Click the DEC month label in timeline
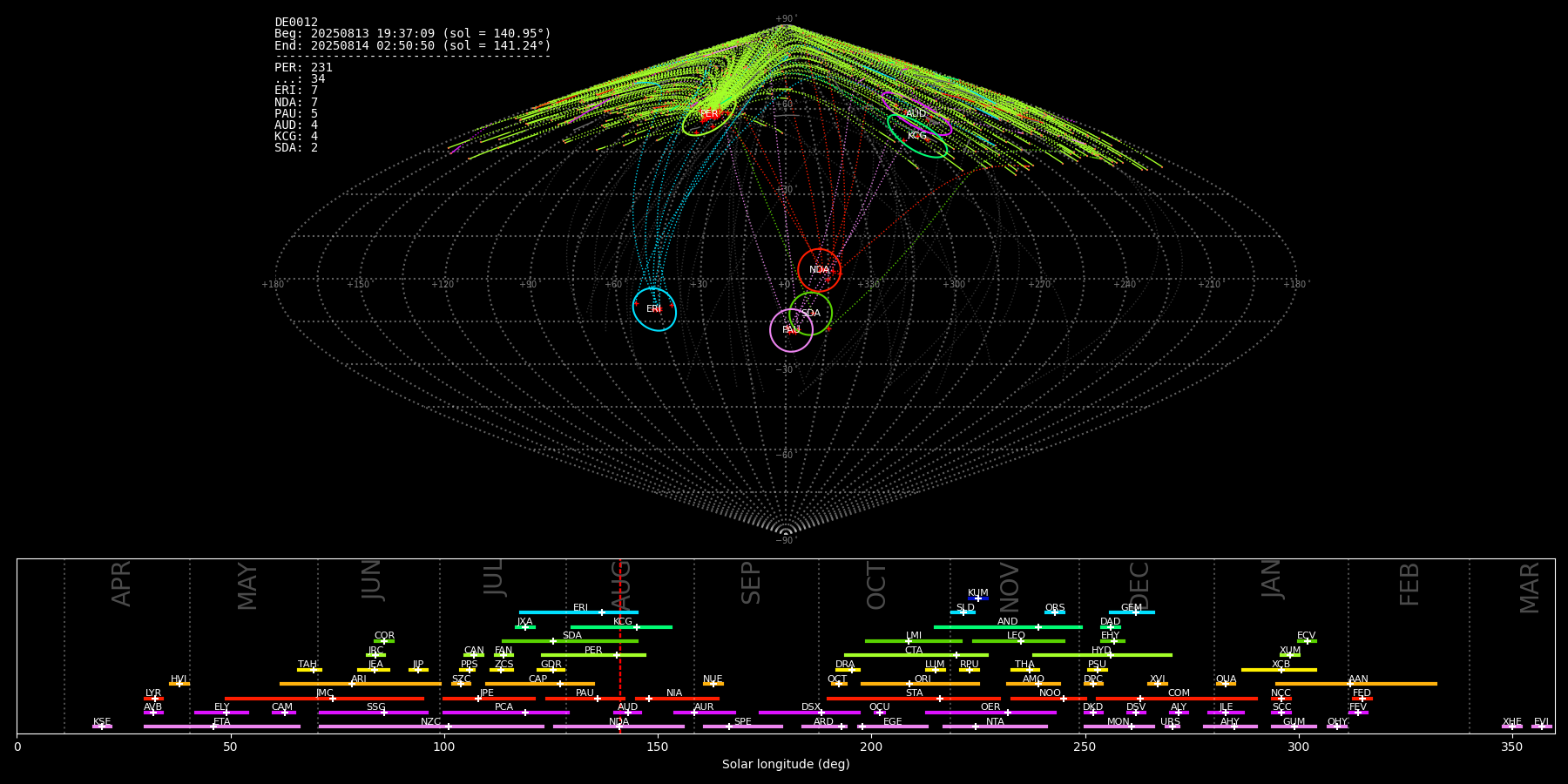Screen dimensions: 1568x784 tap(1139, 585)
